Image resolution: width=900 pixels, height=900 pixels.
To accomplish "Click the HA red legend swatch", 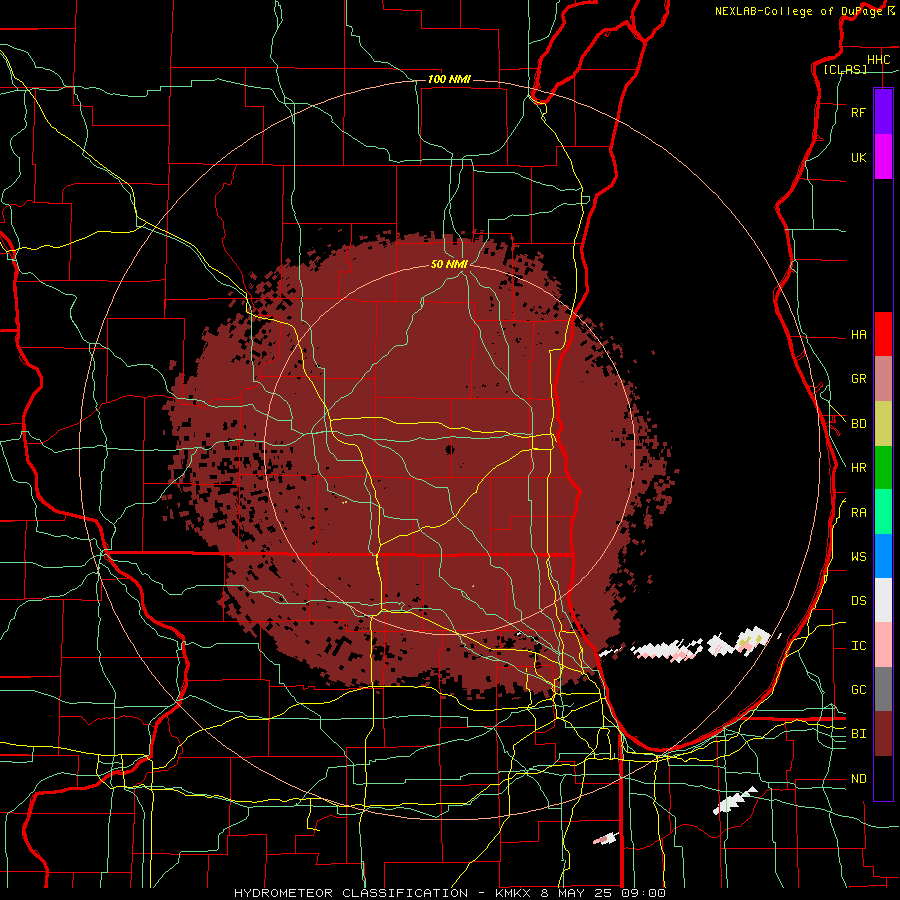I will coord(883,334).
